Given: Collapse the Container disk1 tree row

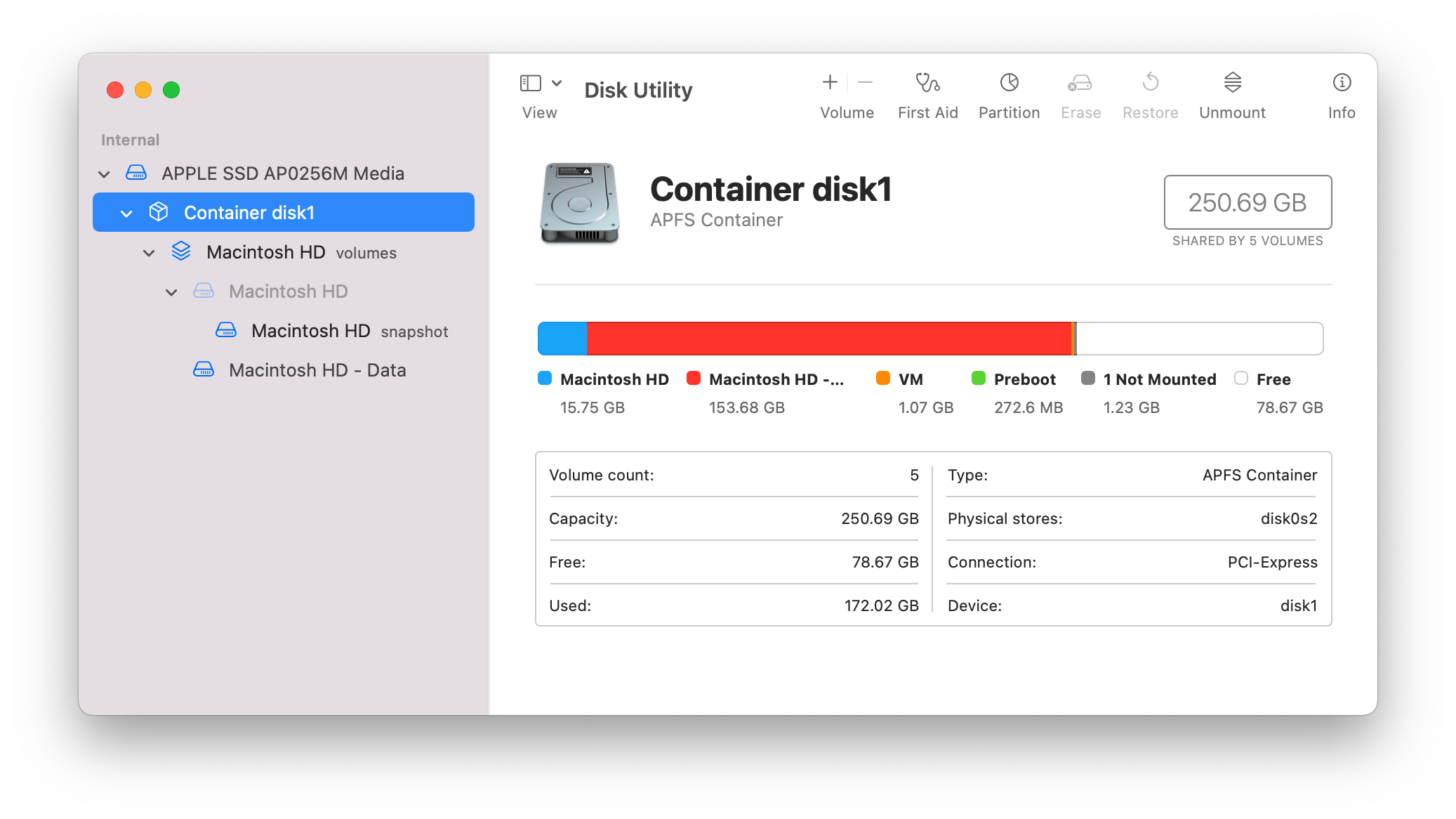Looking at the screenshot, I should point(126,214).
